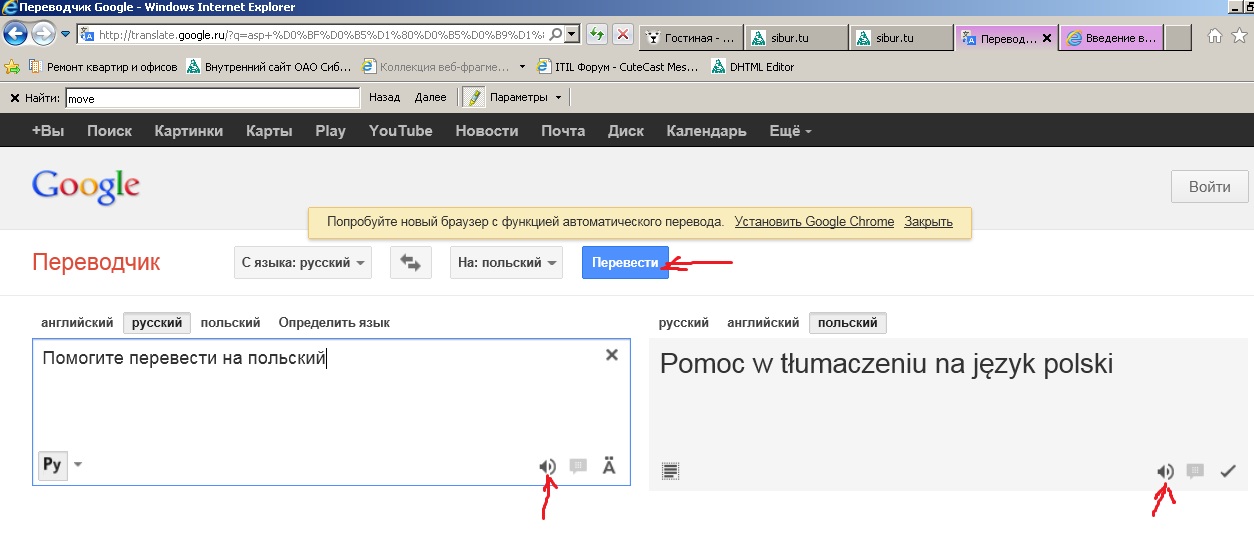
Task: Click the Google logo
Action: coord(86,187)
